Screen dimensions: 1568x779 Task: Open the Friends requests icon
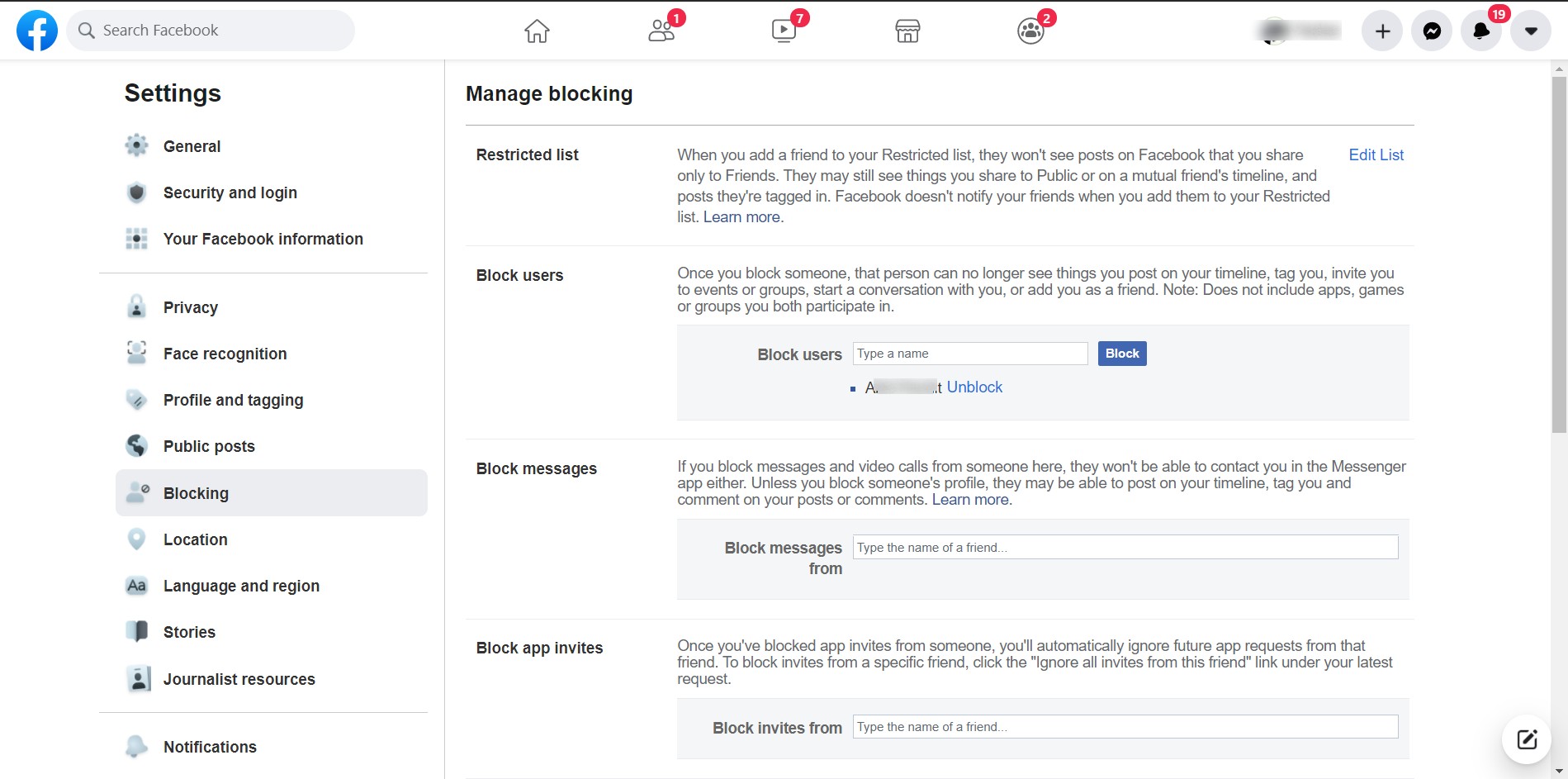(x=661, y=30)
